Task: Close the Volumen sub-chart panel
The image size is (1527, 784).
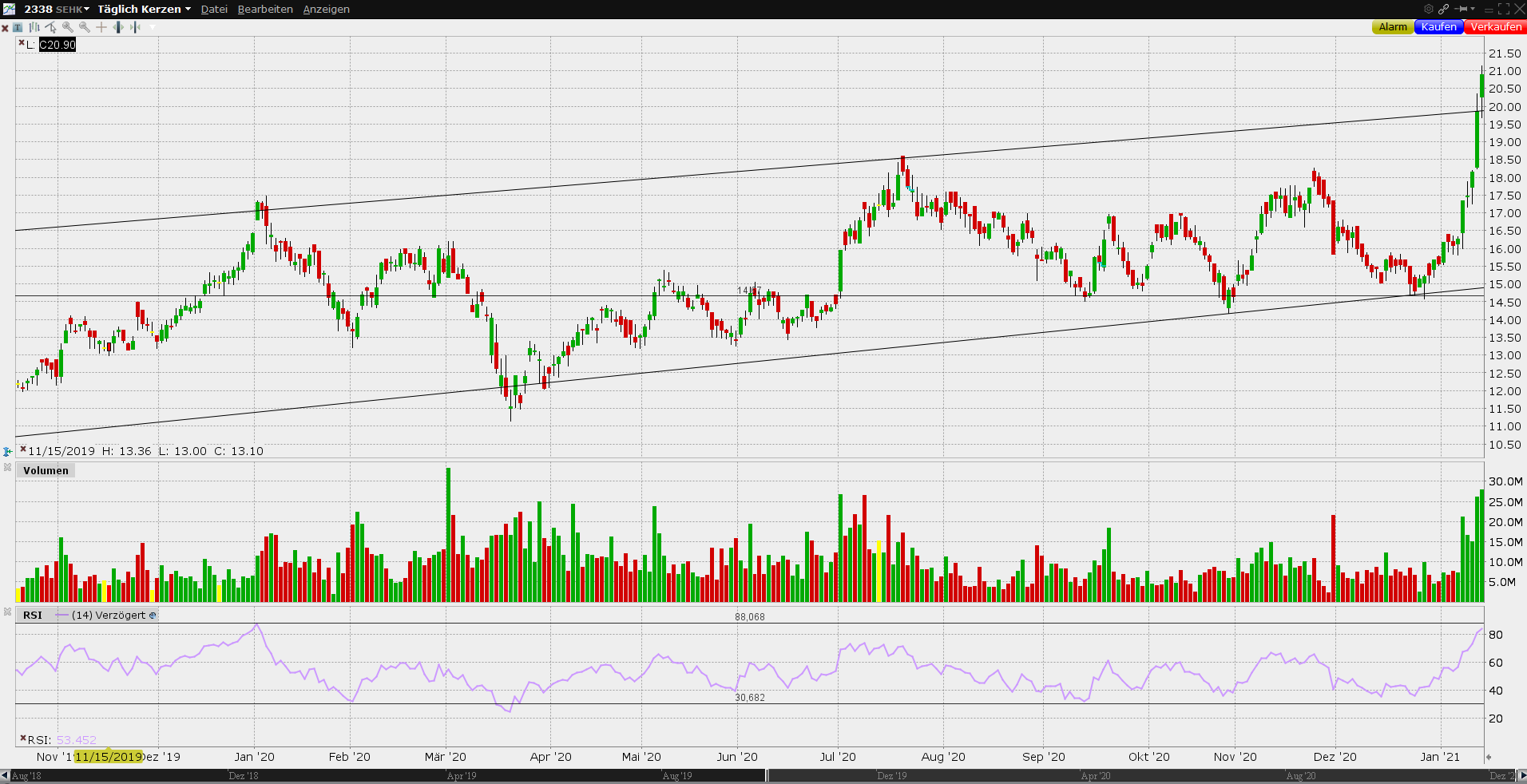Action: pyautogui.click(x=8, y=467)
